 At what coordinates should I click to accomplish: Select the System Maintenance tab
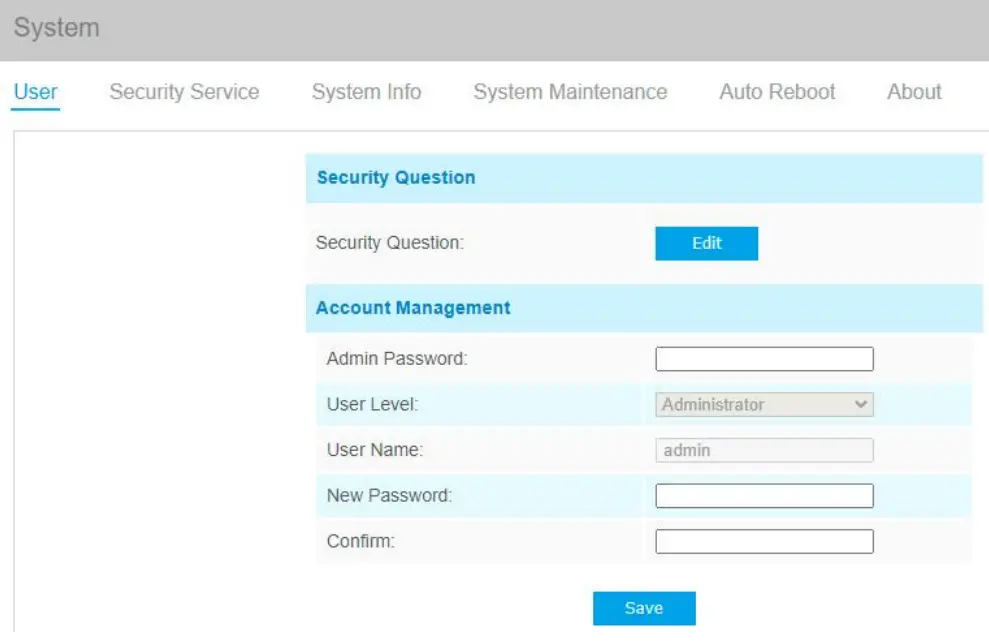click(570, 92)
